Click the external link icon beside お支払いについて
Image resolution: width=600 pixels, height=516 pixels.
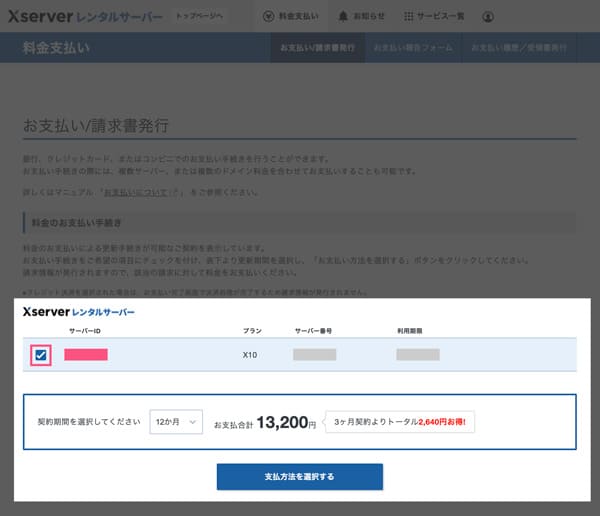tap(174, 191)
